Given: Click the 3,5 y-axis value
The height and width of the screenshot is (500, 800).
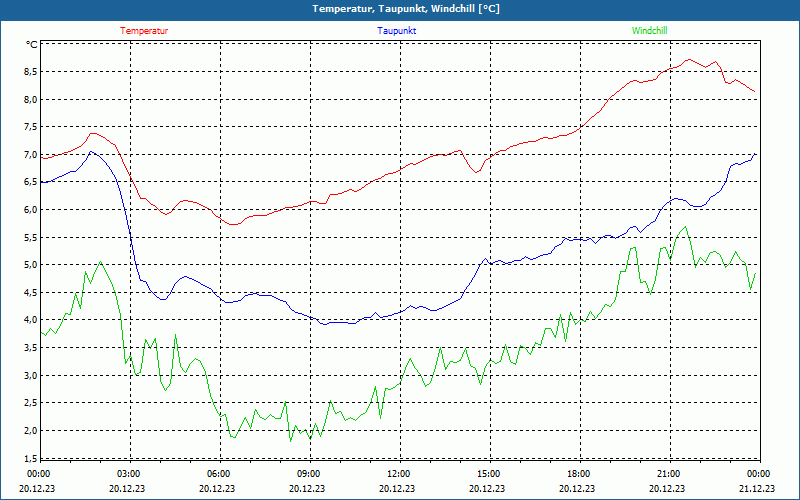Looking at the screenshot, I should (31, 348).
